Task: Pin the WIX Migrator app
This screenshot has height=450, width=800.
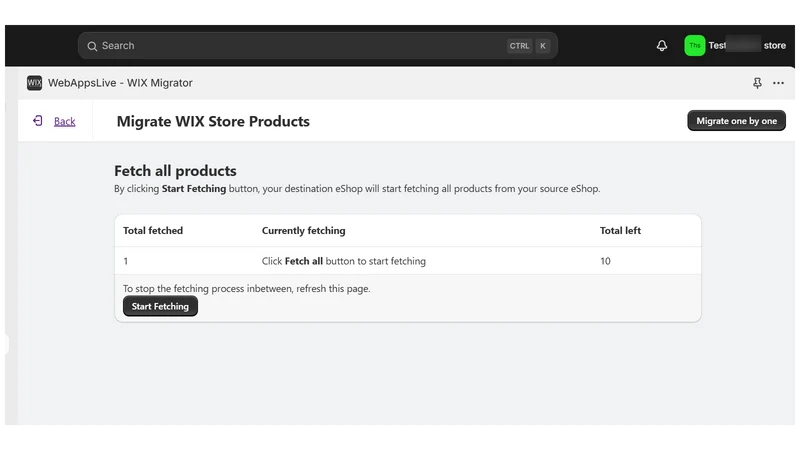Action: (x=757, y=83)
